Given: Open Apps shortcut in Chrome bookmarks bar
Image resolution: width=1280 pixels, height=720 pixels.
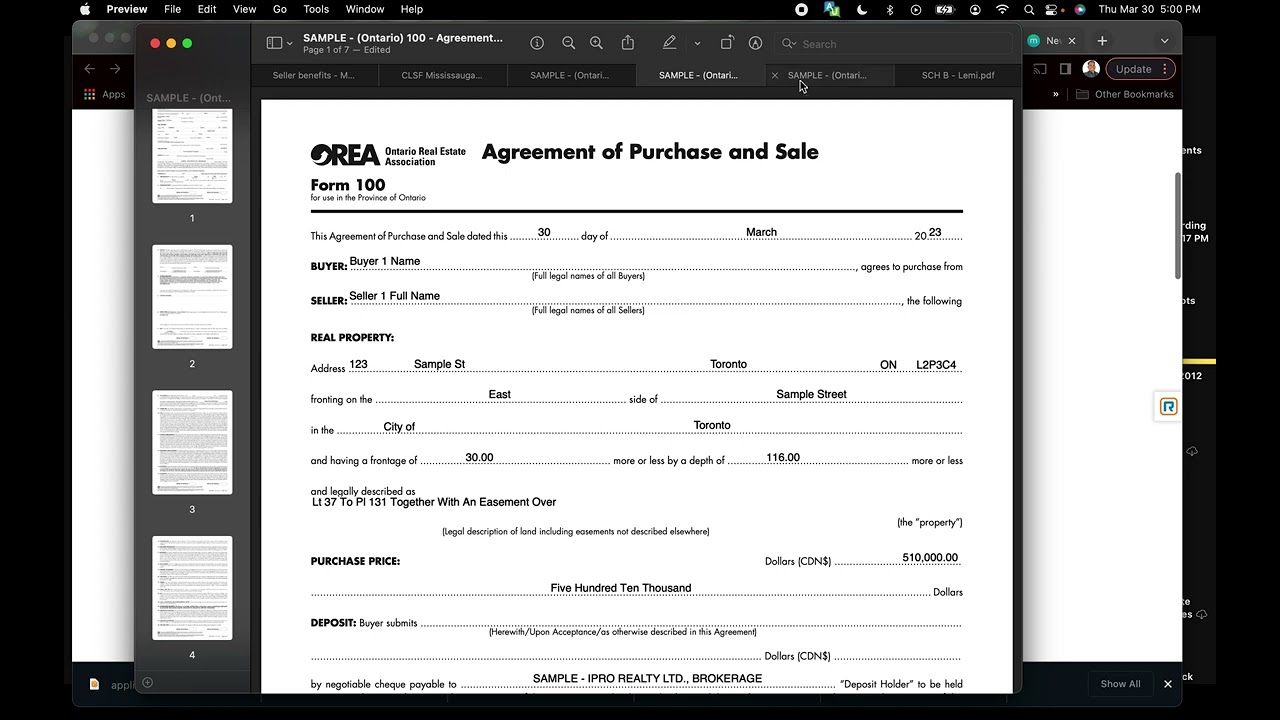Looking at the screenshot, I should click(105, 95).
